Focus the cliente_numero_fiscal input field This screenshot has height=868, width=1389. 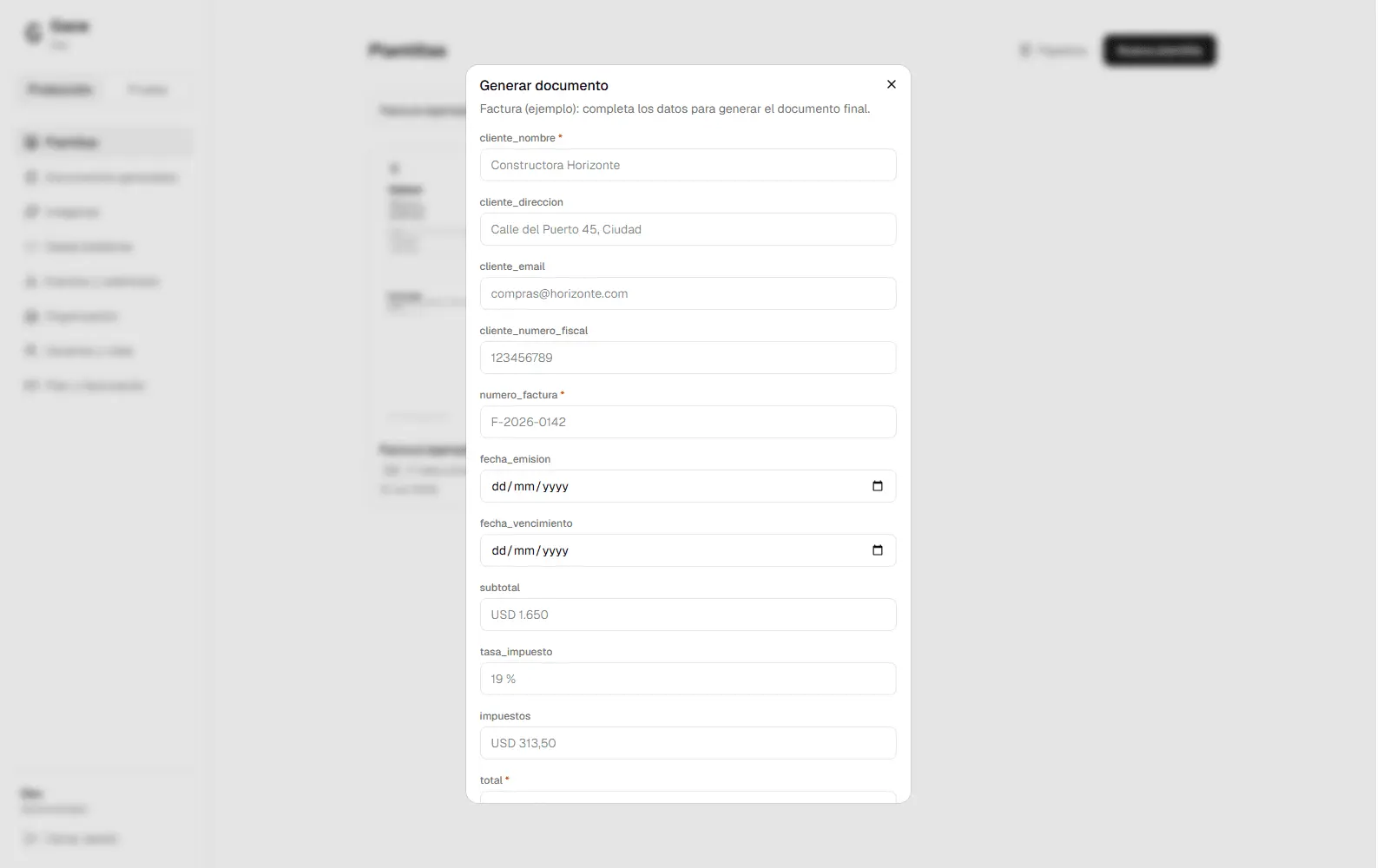(x=688, y=358)
